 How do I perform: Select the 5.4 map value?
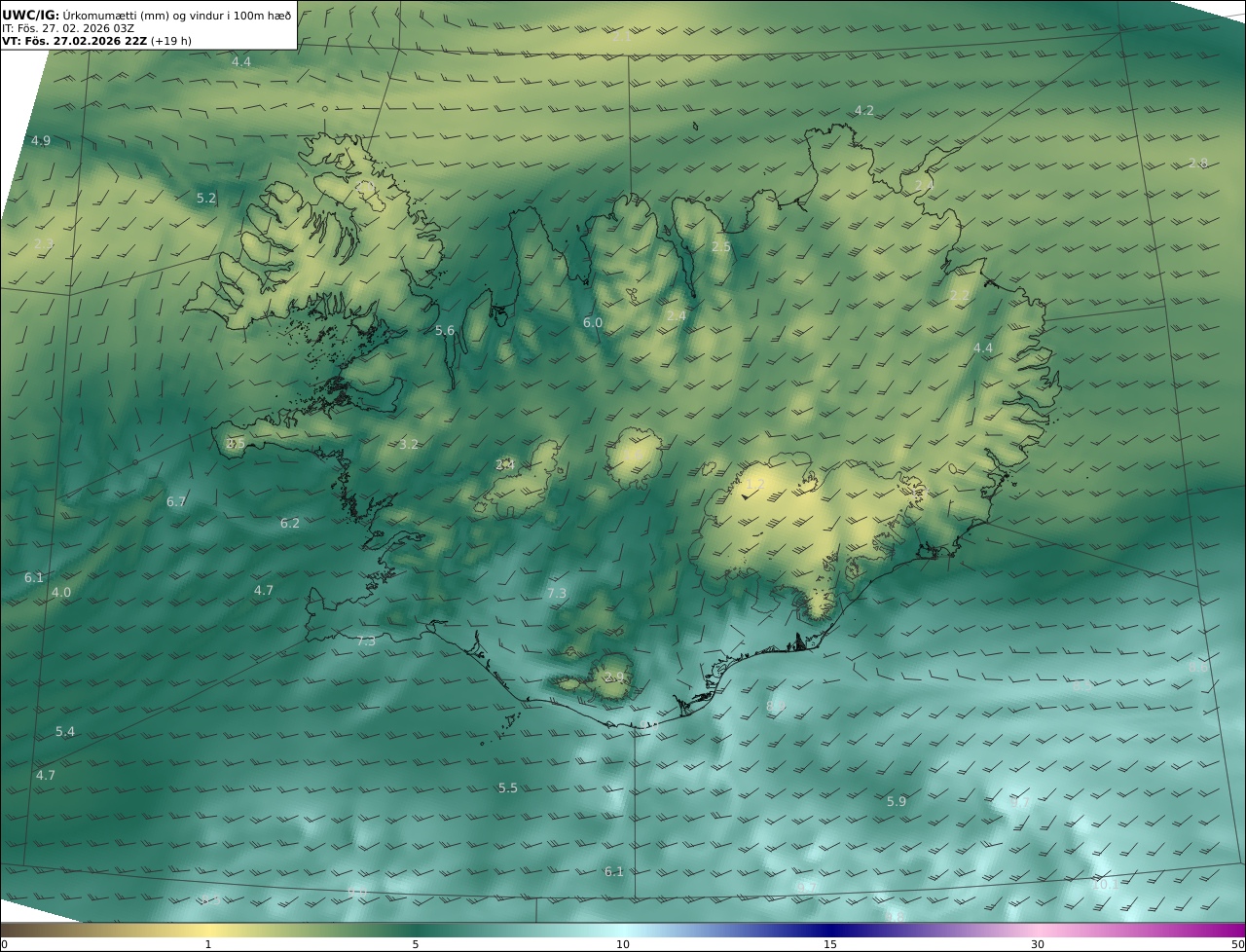click(x=65, y=732)
